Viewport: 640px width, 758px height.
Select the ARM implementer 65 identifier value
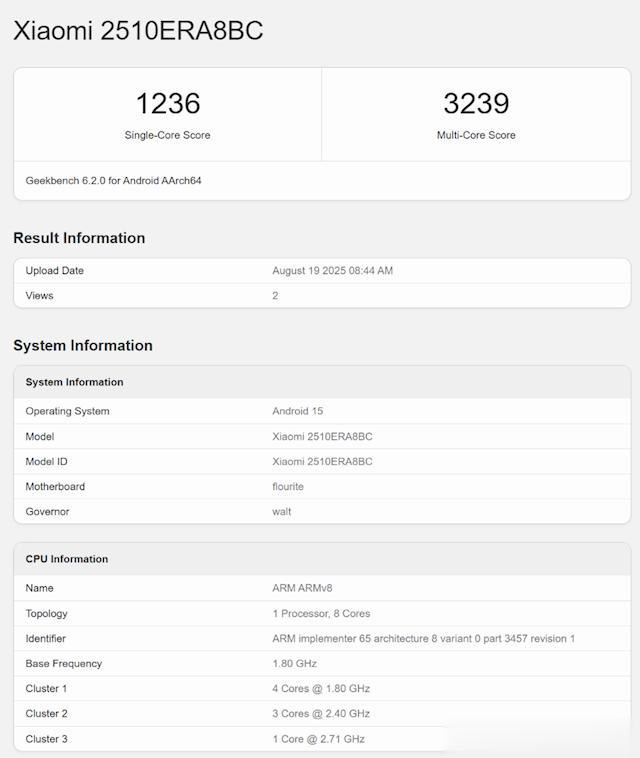423,639
